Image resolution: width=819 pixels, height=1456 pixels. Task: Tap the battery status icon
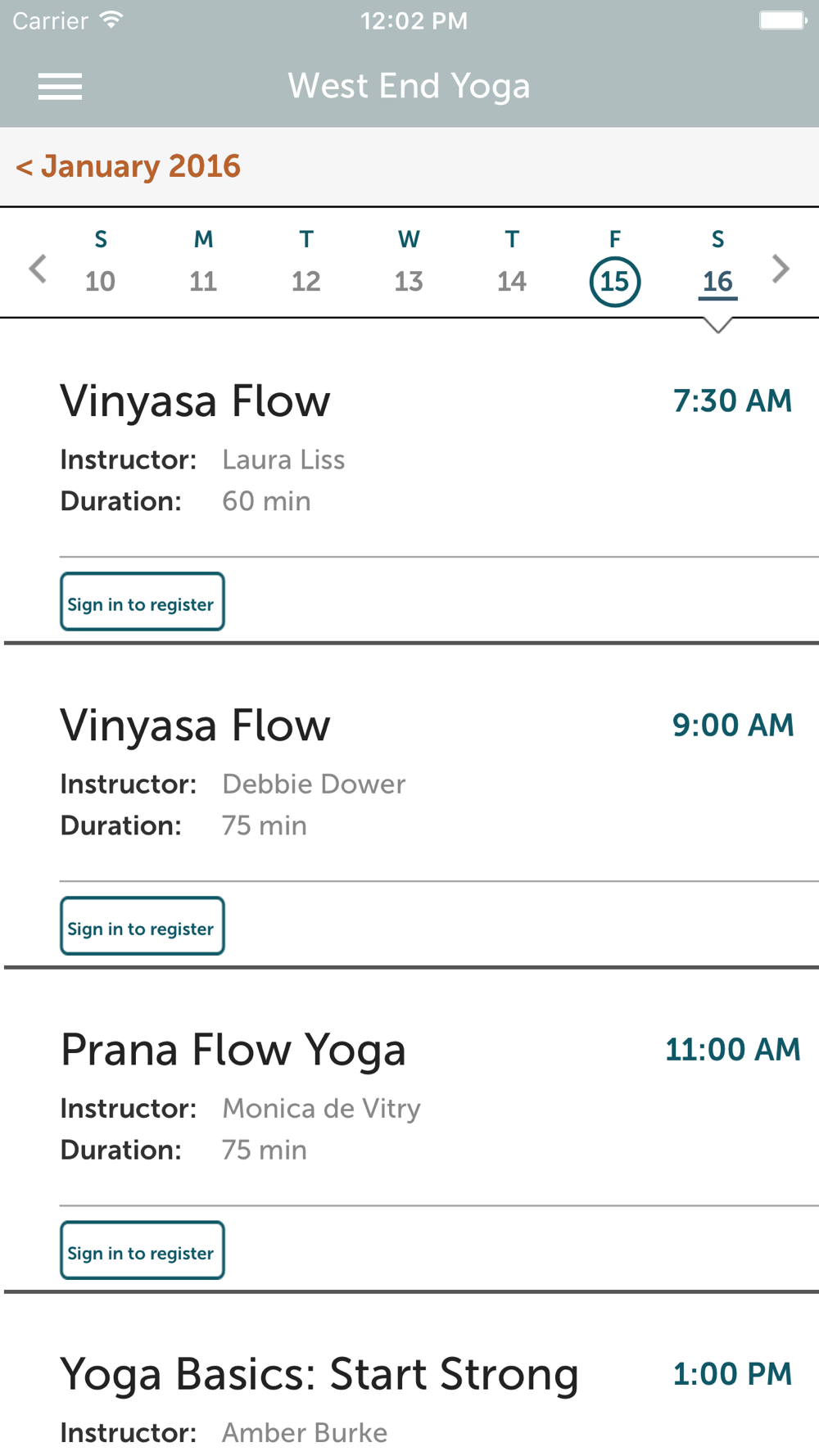click(783, 20)
